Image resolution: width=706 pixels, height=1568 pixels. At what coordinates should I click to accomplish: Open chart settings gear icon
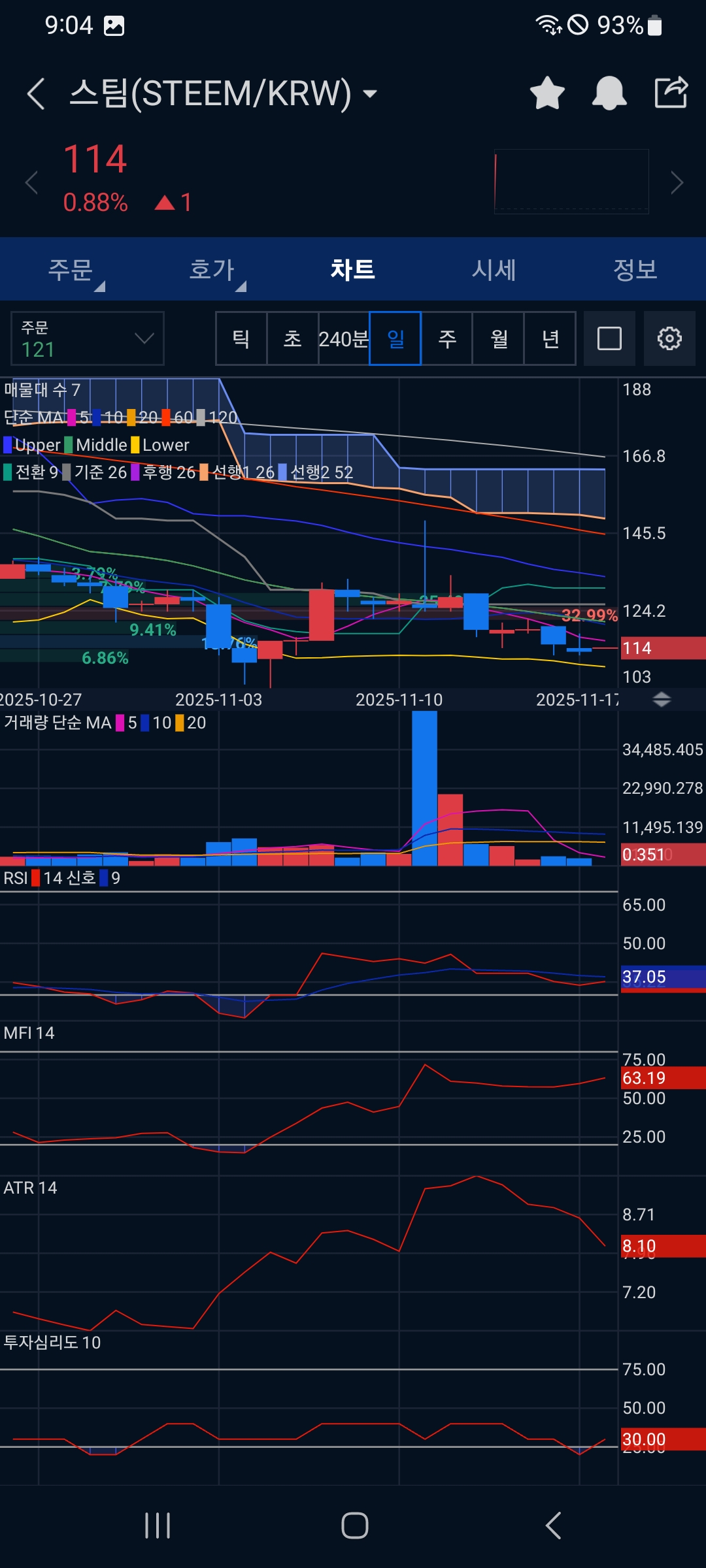click(669, 338)
